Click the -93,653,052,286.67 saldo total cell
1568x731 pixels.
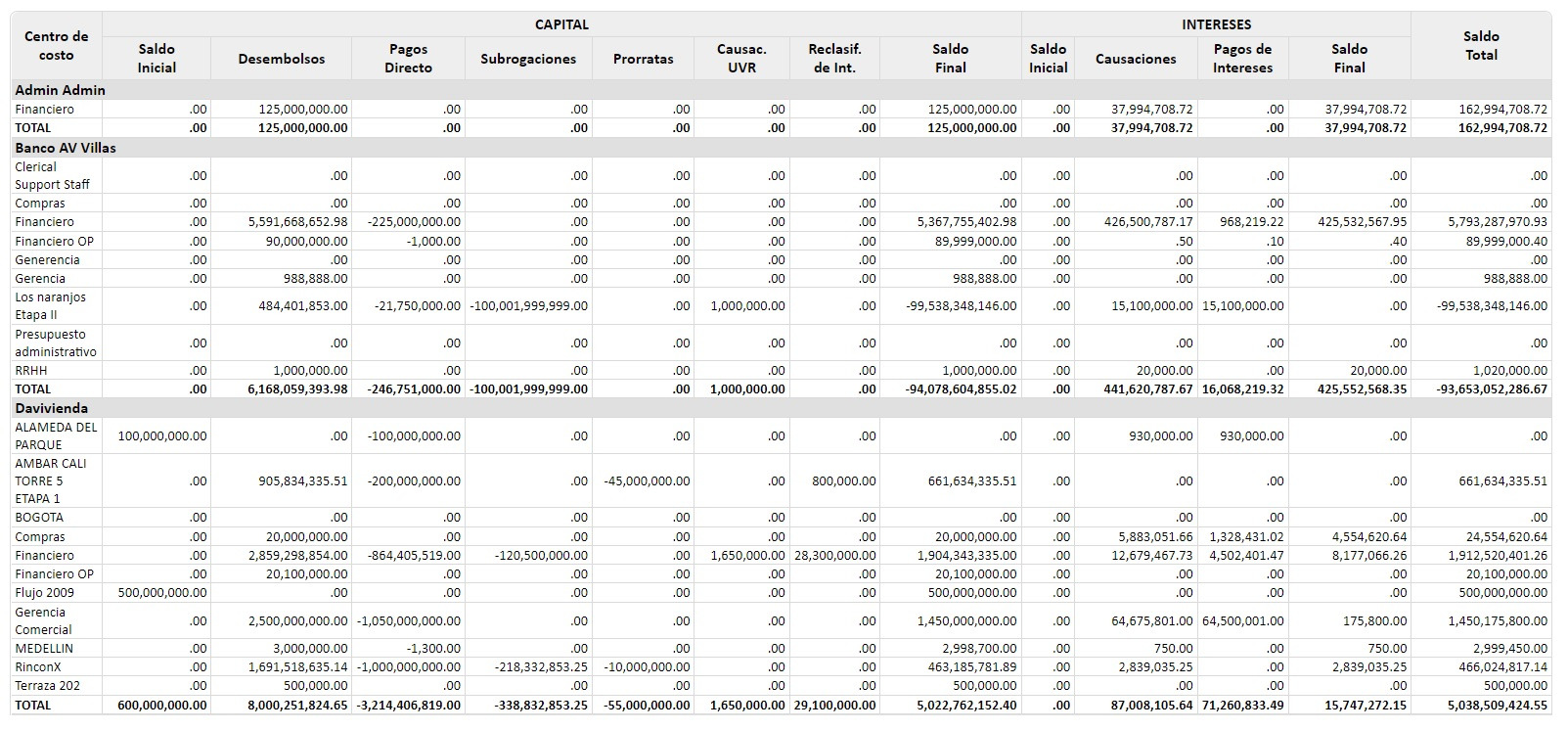pyautogui.click(x=1492, y=389)
